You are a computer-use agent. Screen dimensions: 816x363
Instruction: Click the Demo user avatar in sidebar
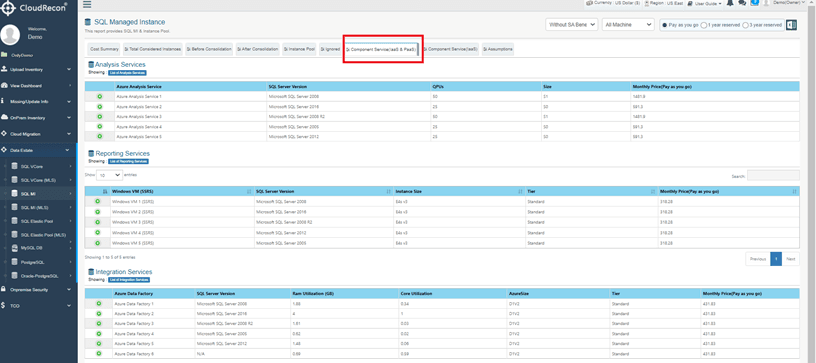(x=10, y=34)
